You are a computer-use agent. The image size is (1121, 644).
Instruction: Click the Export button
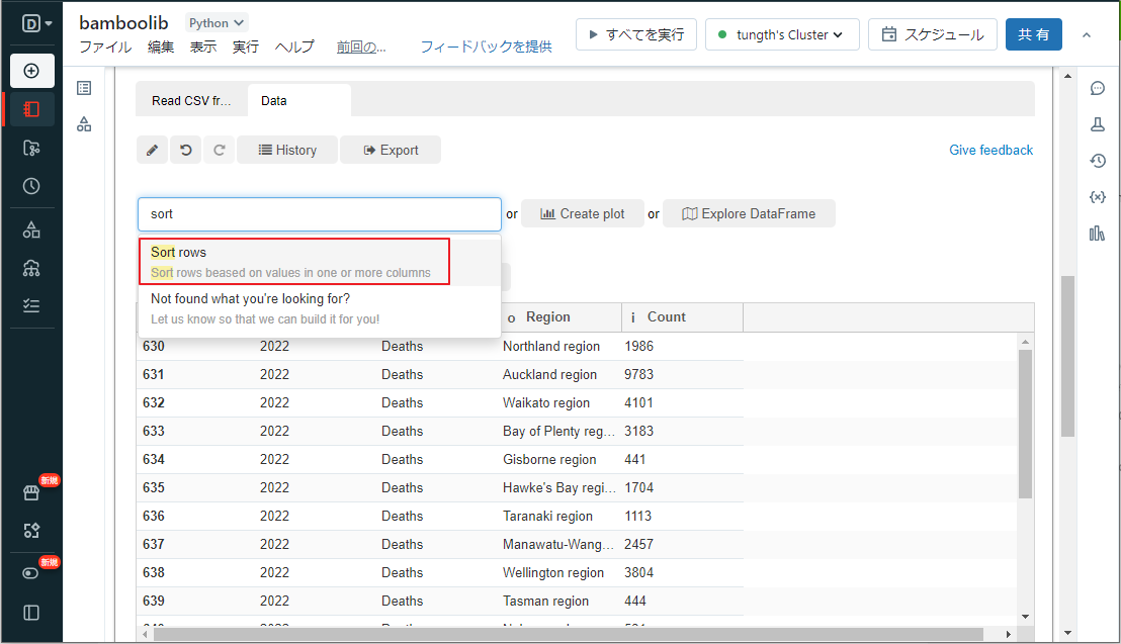(390, 150)
